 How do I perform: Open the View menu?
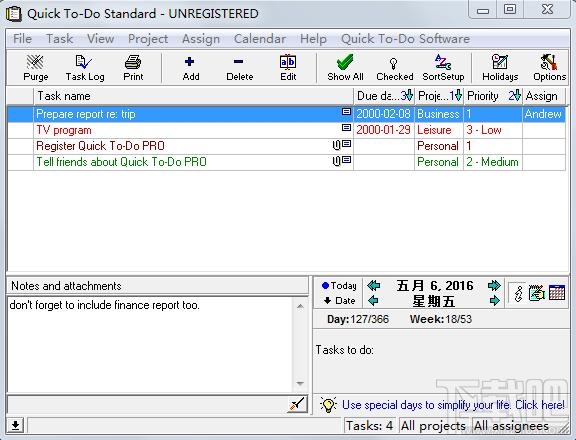(100, 39)
